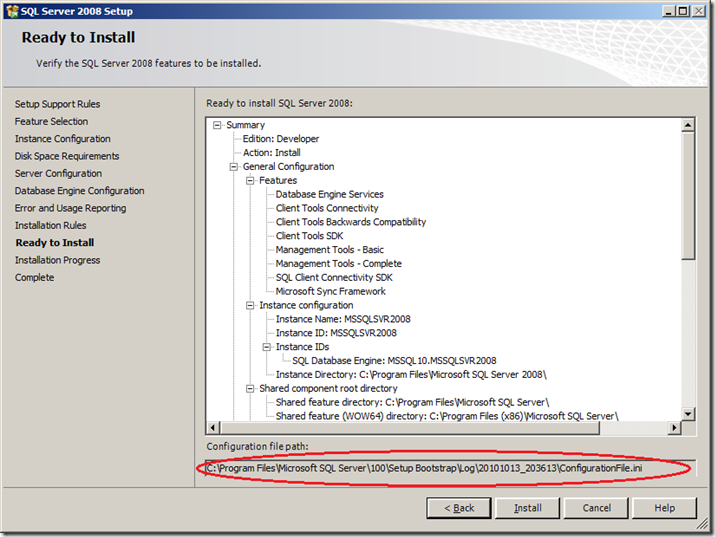The image size is (715, 537).
Task: Select Instance ID: MSSQLSVR2008 row
Action: [x=337, y=333]
